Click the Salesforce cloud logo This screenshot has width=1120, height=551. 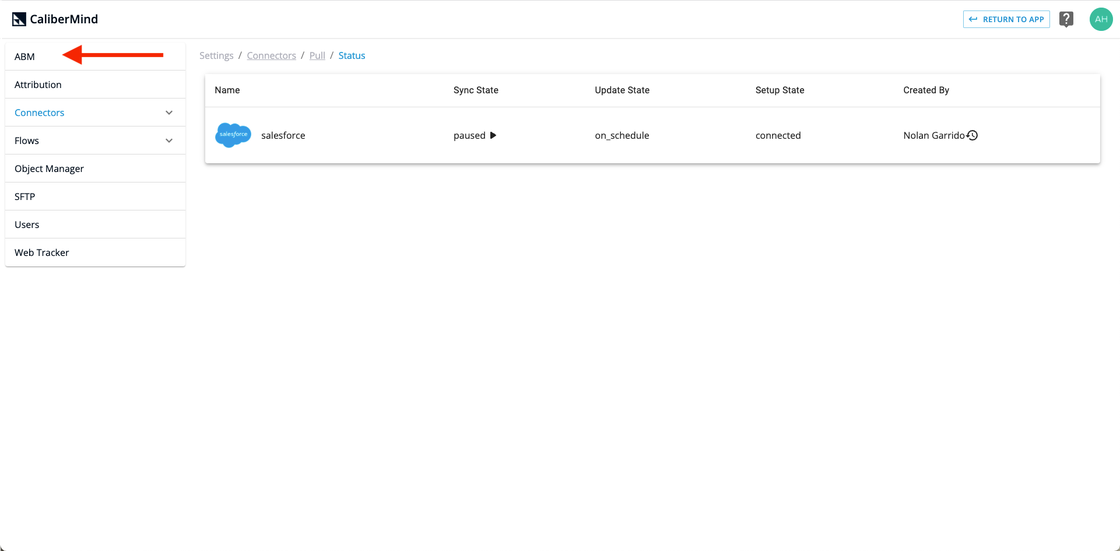coord(233,135)
